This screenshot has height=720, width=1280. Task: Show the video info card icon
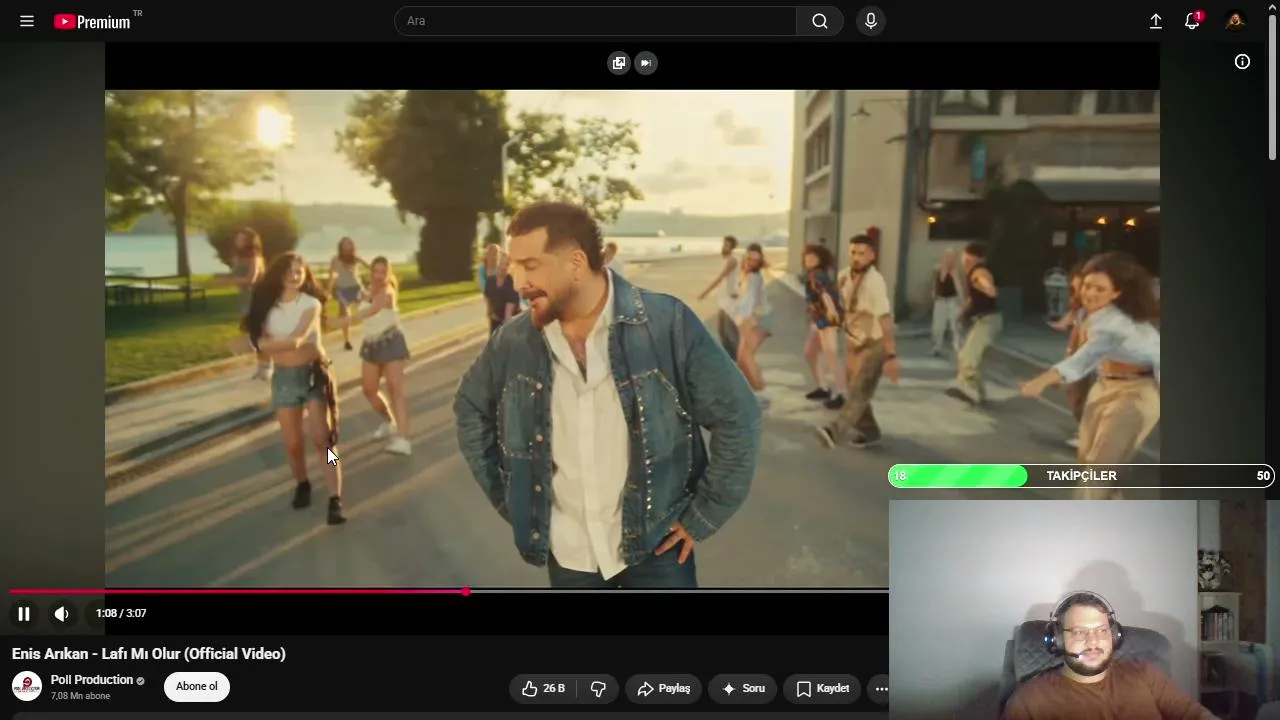point(1242,62)
